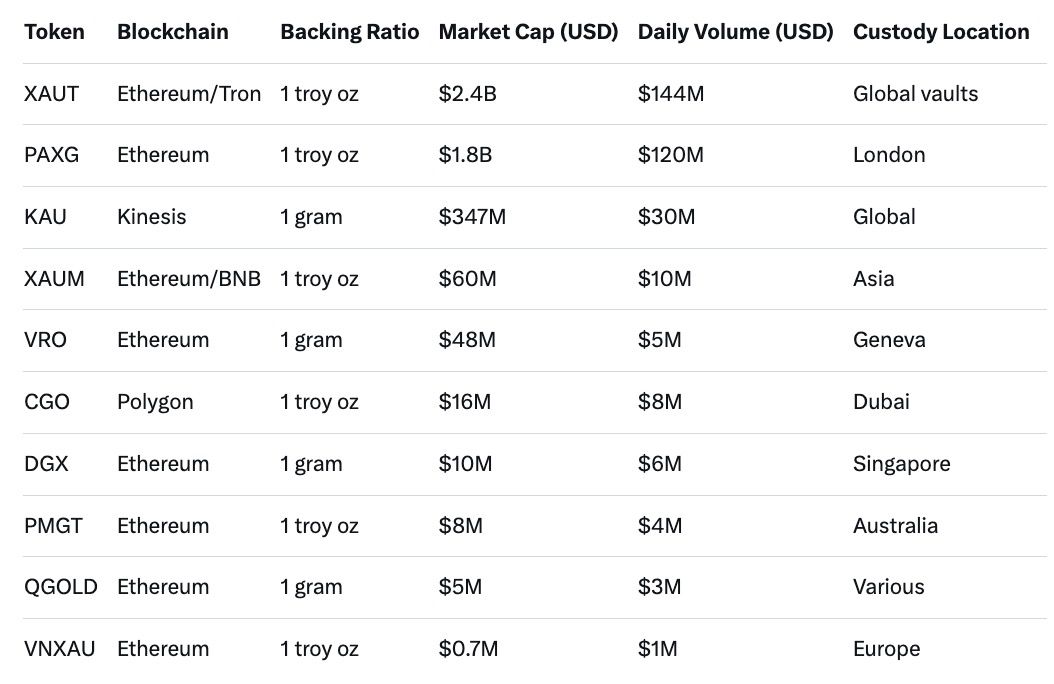
Task: Click the Token column header
Action: click(x=54, y=32)
